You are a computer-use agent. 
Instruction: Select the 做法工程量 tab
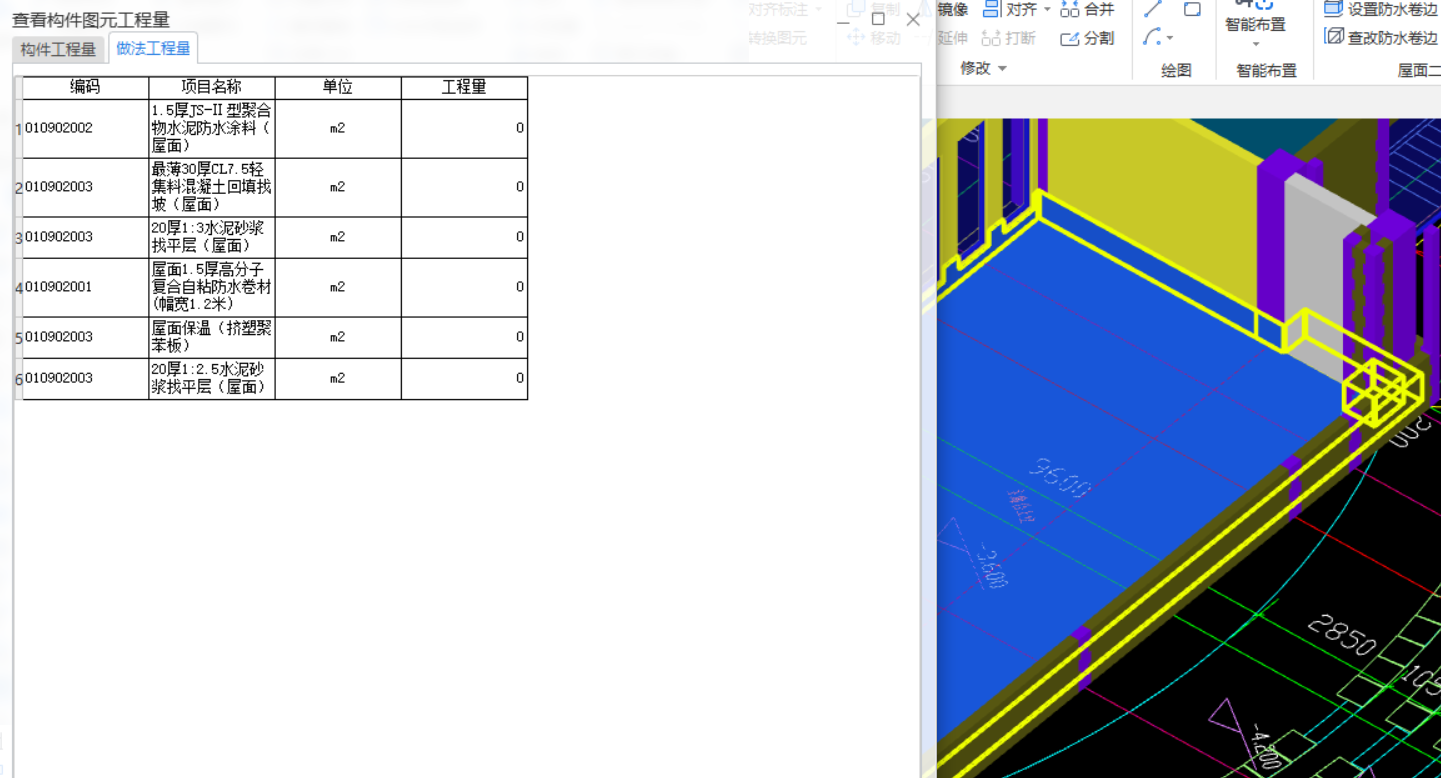coord(153,48)
